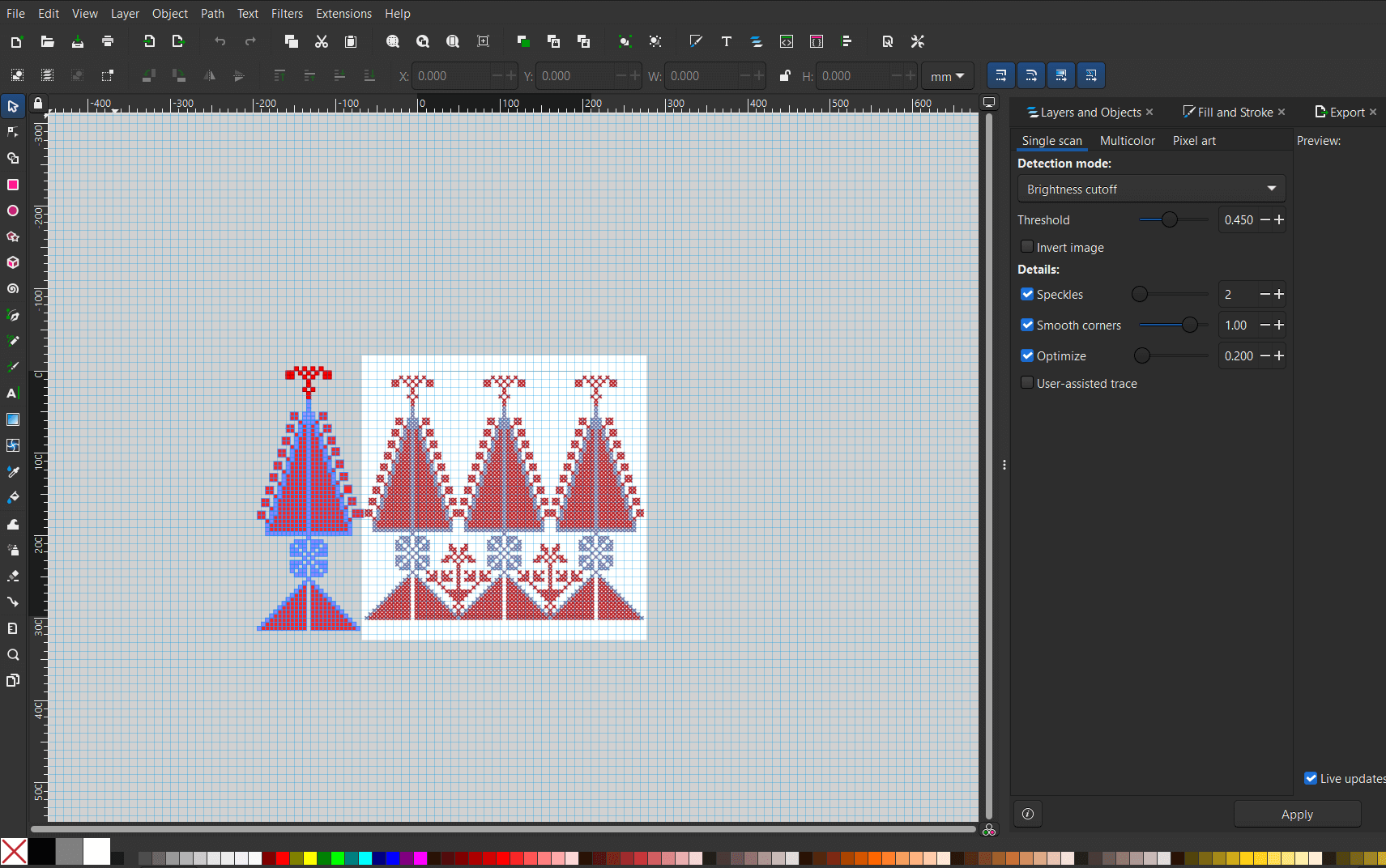Enable User-assisted trace checkbox

pos(1027,383)
